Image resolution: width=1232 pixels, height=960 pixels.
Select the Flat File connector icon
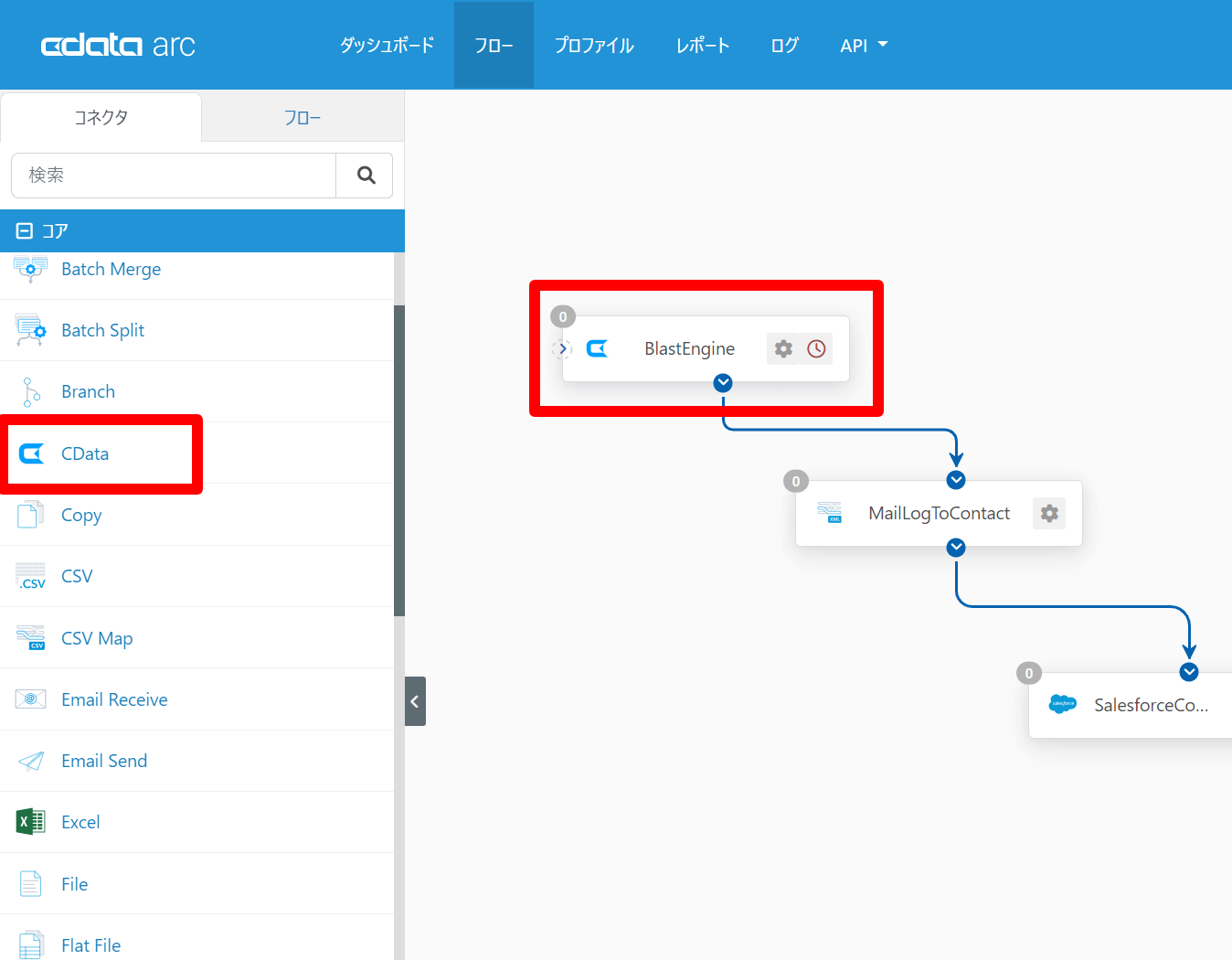point(30,945)
